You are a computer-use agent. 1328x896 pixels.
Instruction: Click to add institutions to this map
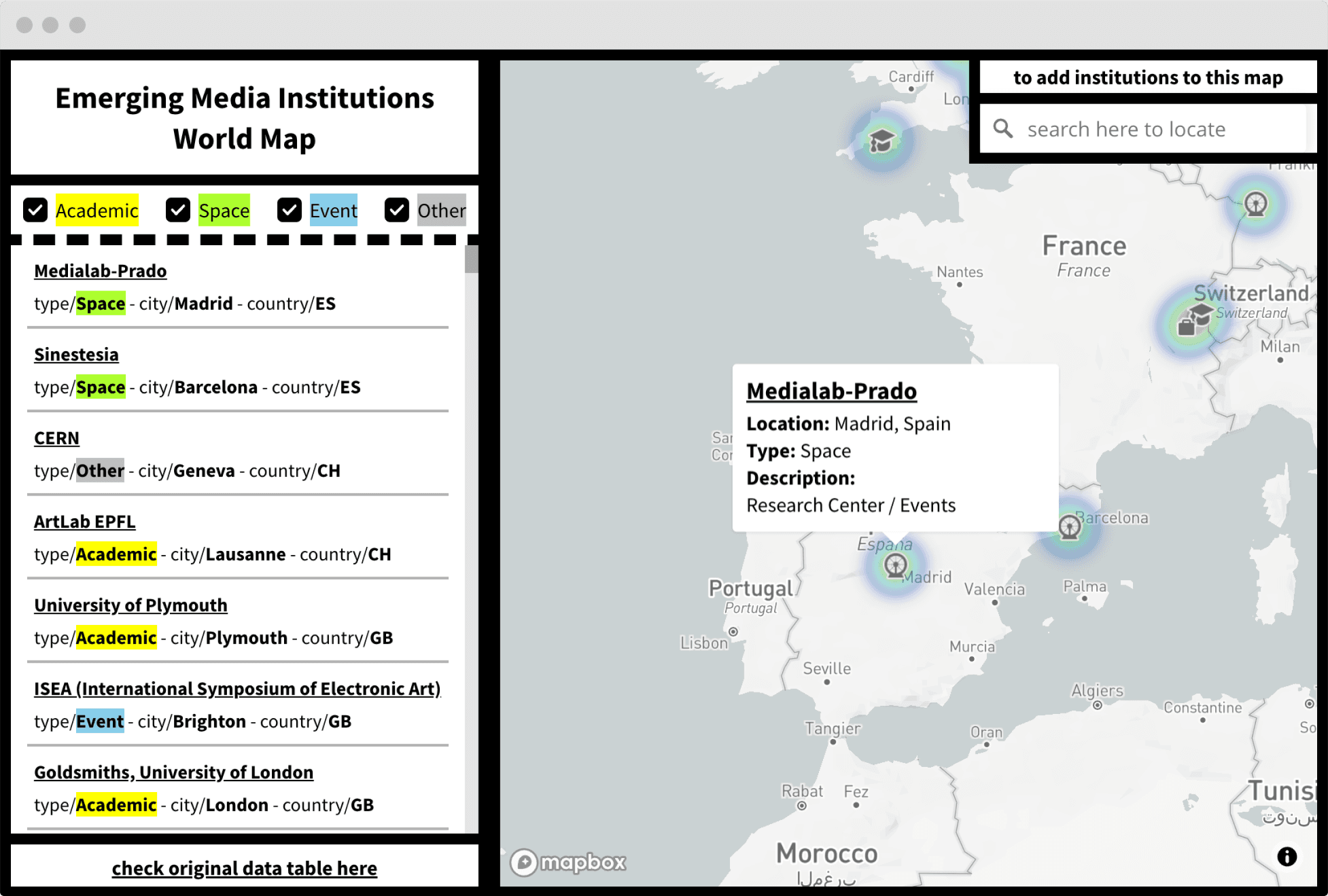pyautogui.click(x=1147, y=77)
